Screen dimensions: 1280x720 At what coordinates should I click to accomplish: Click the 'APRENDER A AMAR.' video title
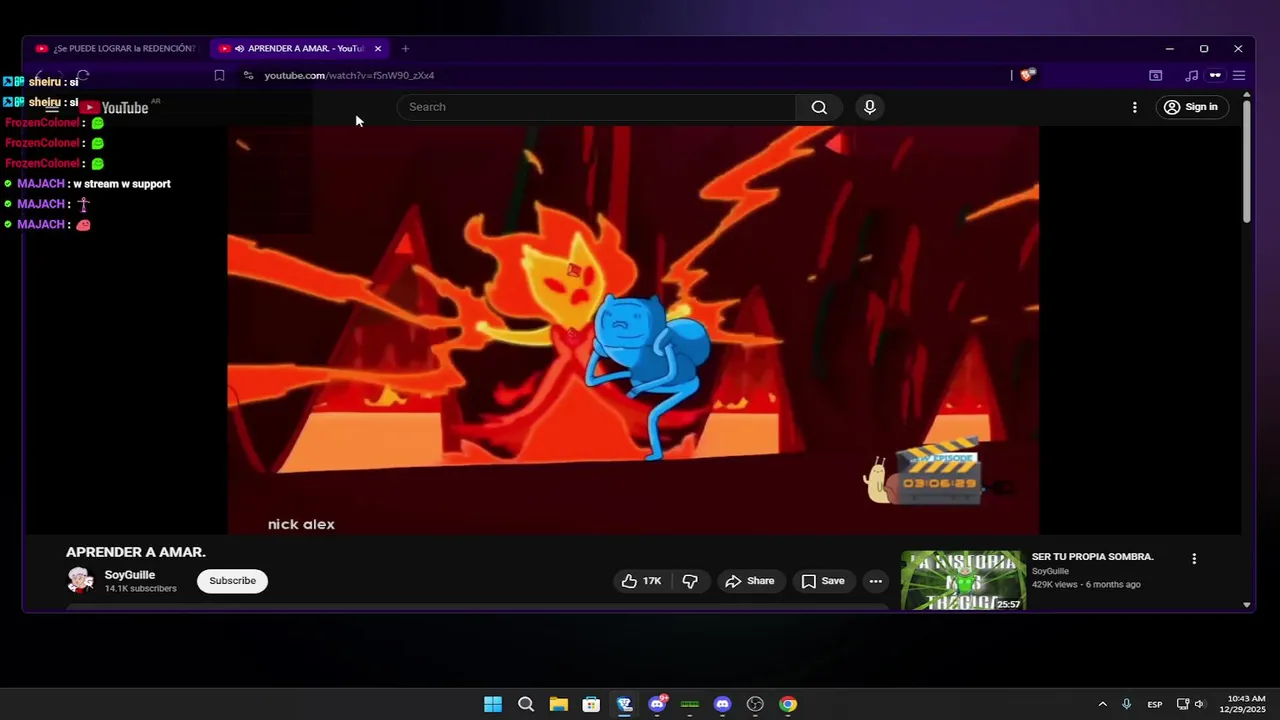(x=136, y=552)
